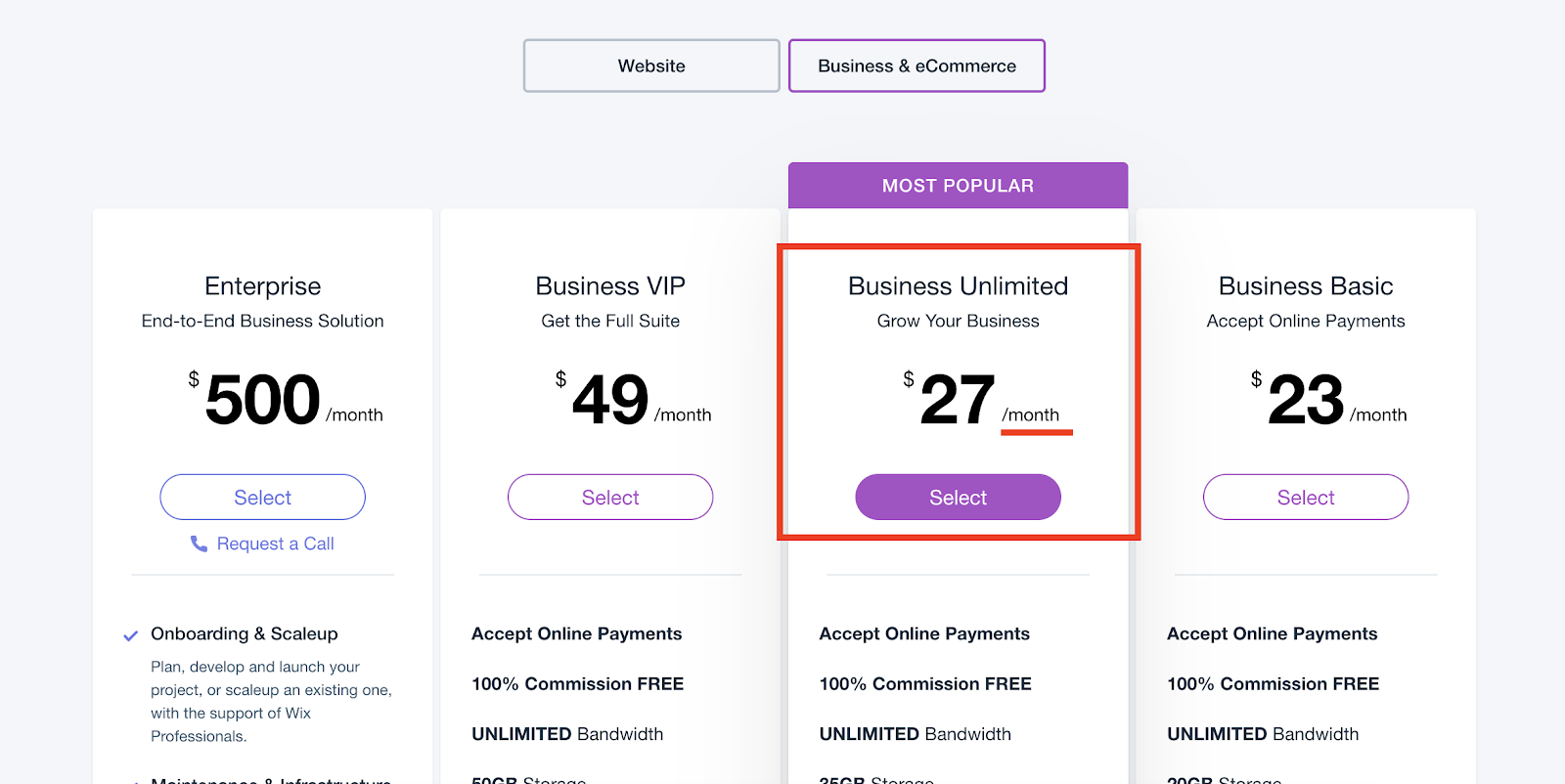The height and width of the screenshot is (784, 1565).
Task: Click the Business Basic plan title
Action: [1306, 286]
